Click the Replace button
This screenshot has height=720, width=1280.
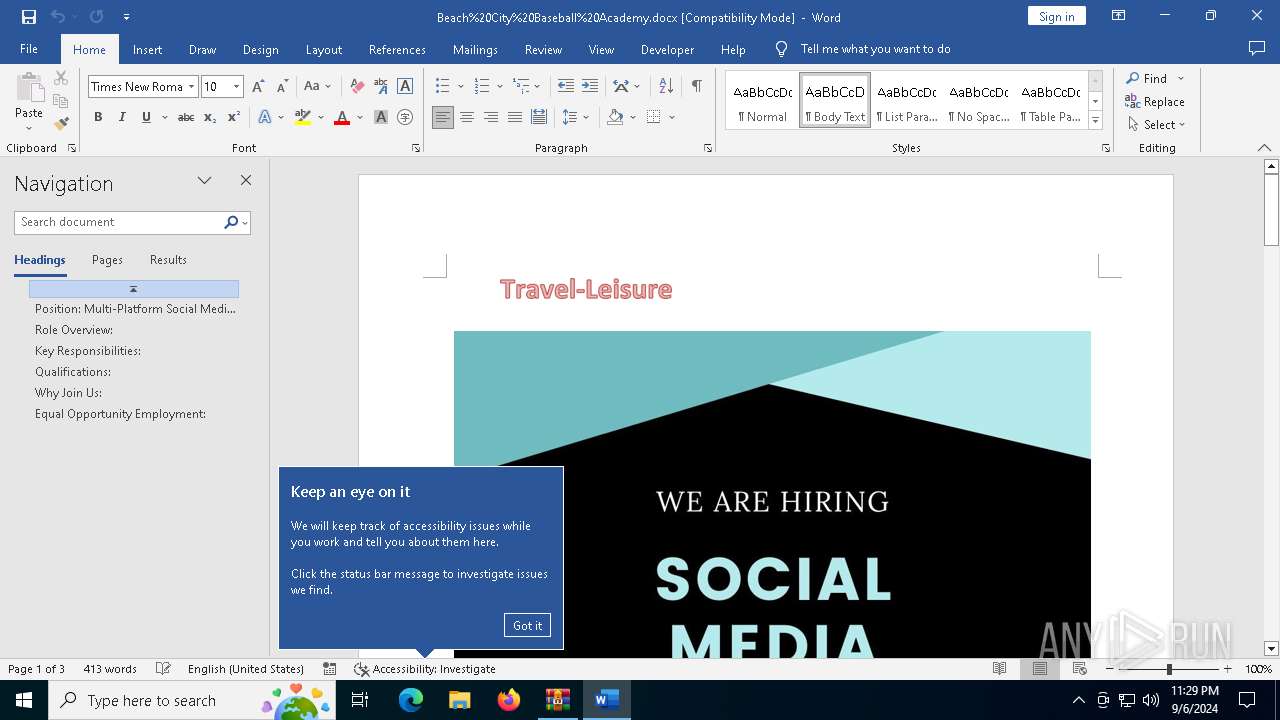(x=1155, y=102)
